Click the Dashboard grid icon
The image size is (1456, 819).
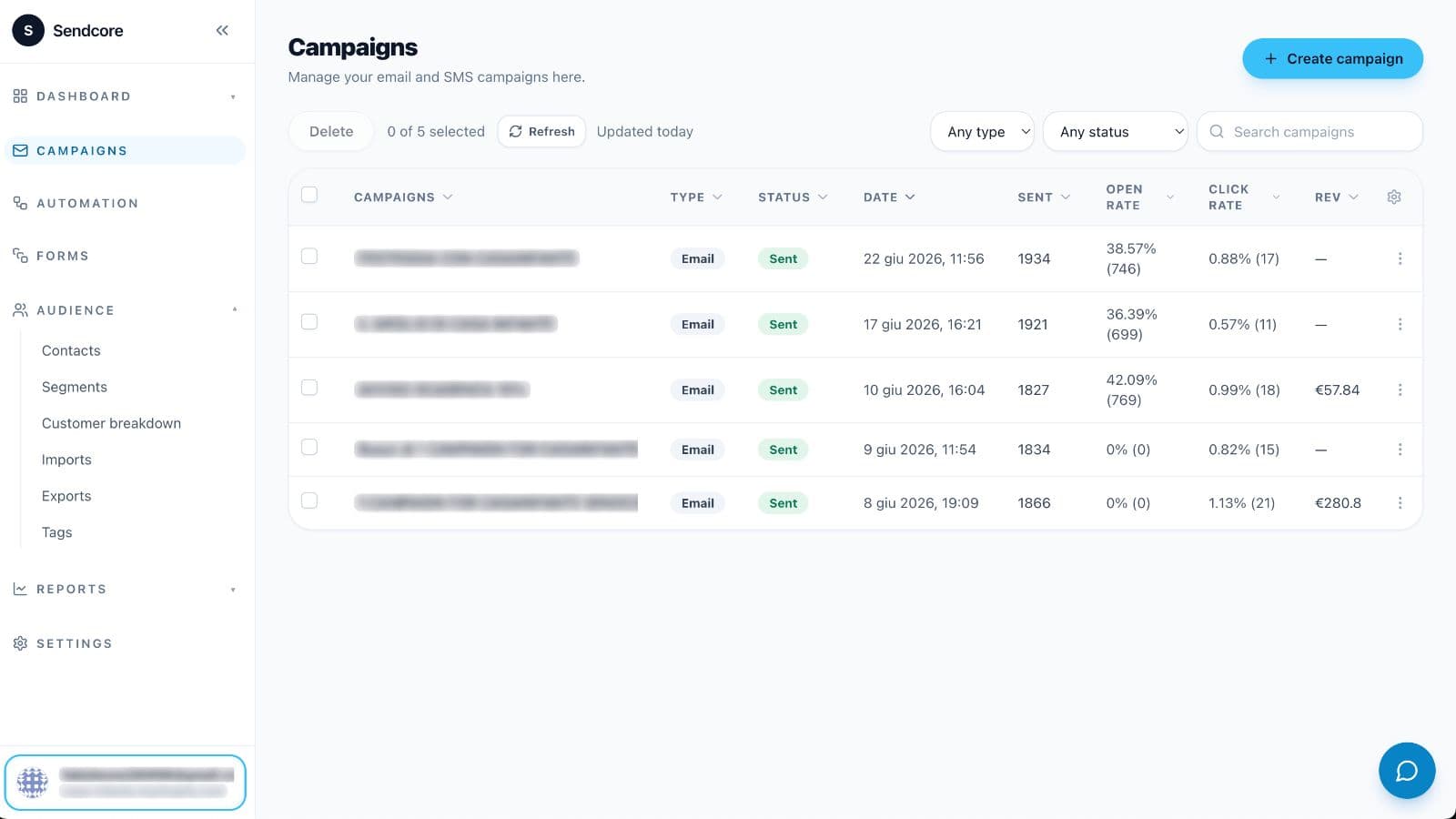click(20, 96)
